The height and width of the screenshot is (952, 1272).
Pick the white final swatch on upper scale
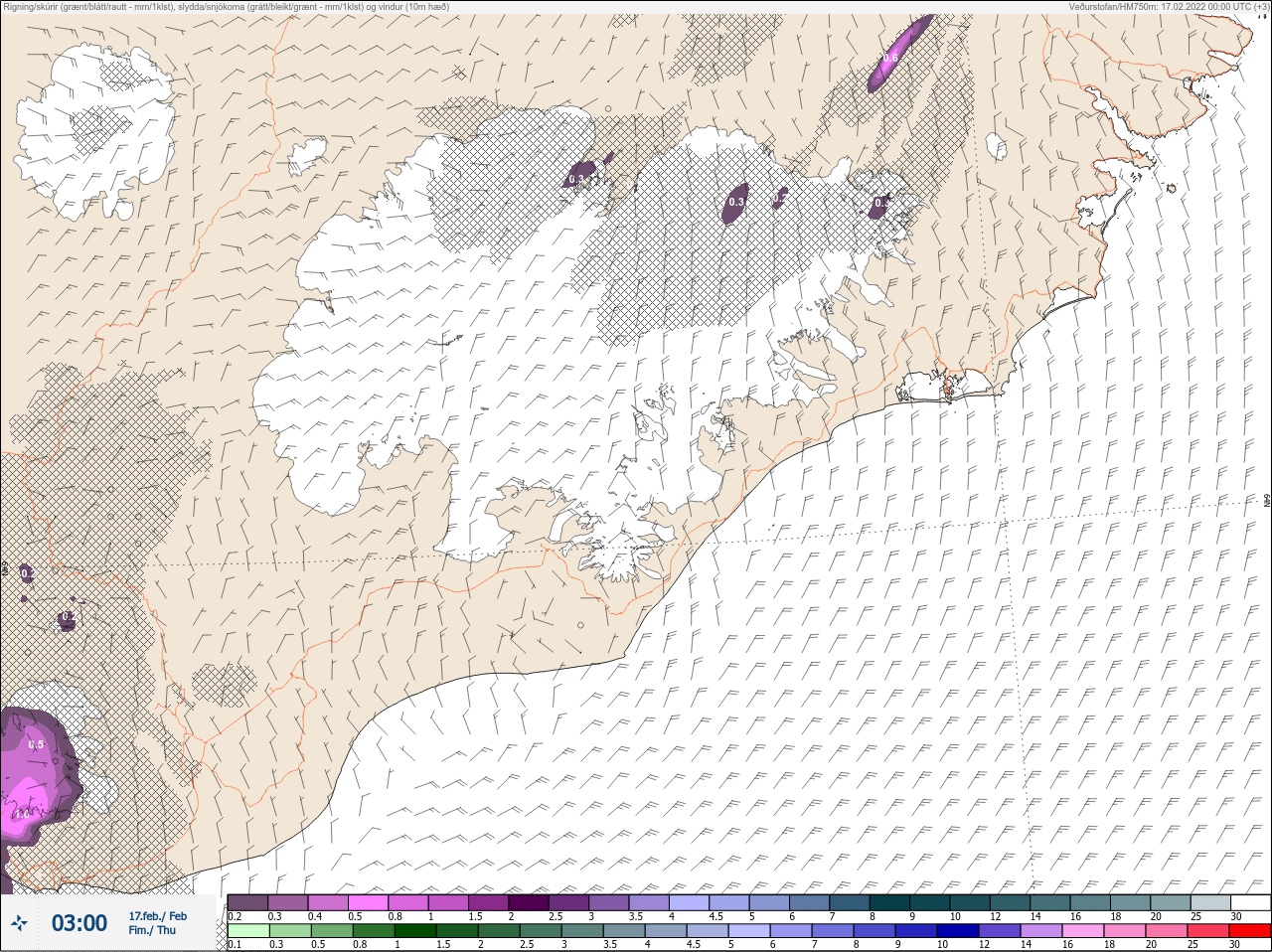coord(1249,902)
